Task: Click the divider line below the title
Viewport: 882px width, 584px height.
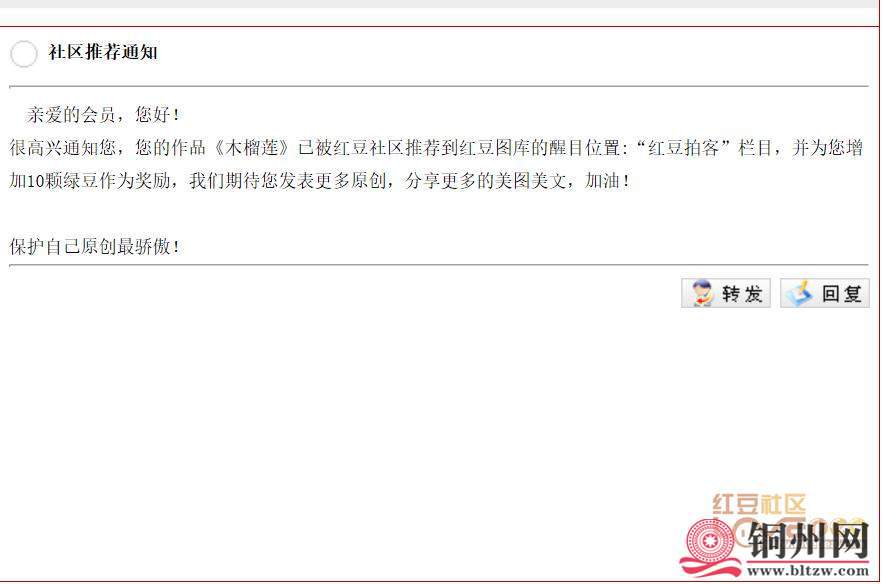Action: (439, 87)
